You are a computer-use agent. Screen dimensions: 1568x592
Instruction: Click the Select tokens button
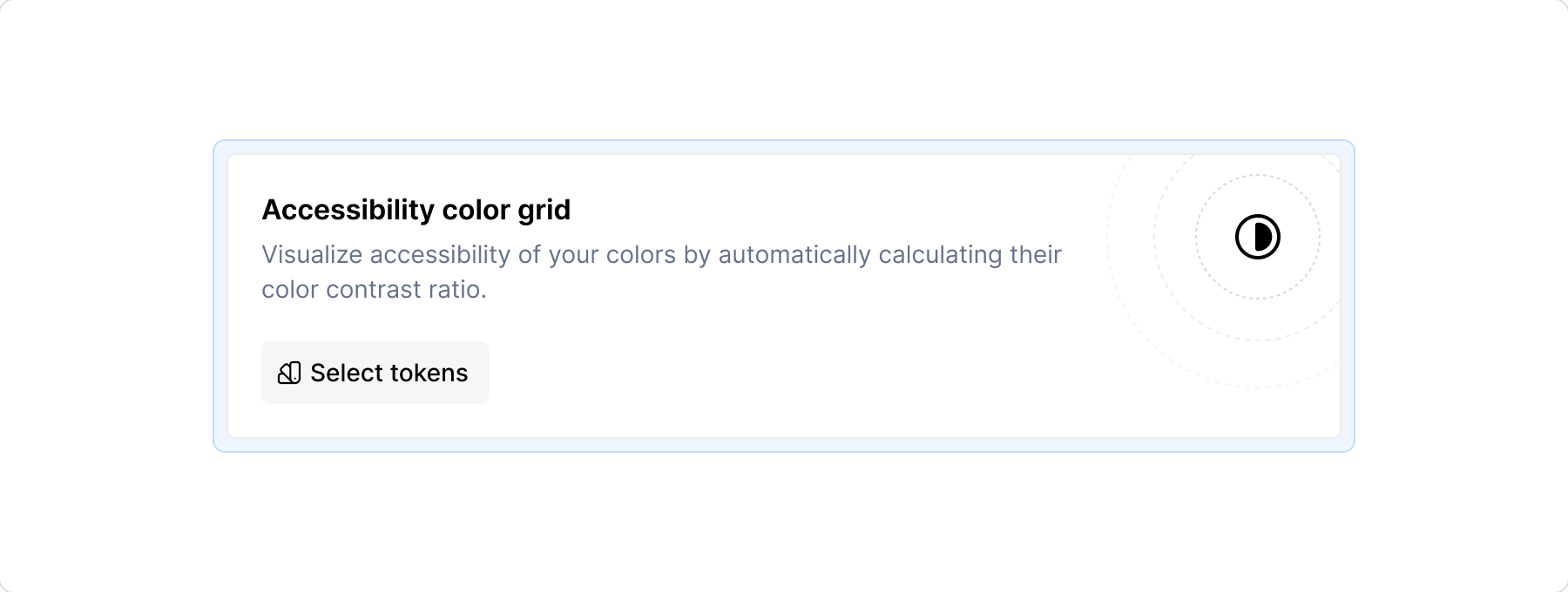click(375, 373)
